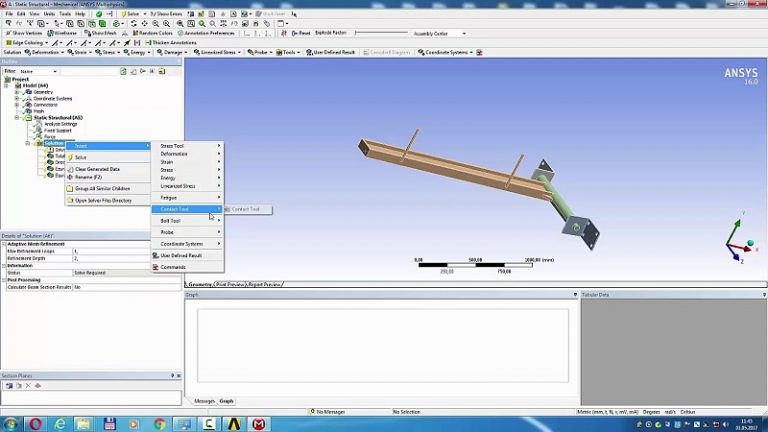Choose Clear Generated Data from context menu
Screen dimensions: 768x432
(108, 169)
